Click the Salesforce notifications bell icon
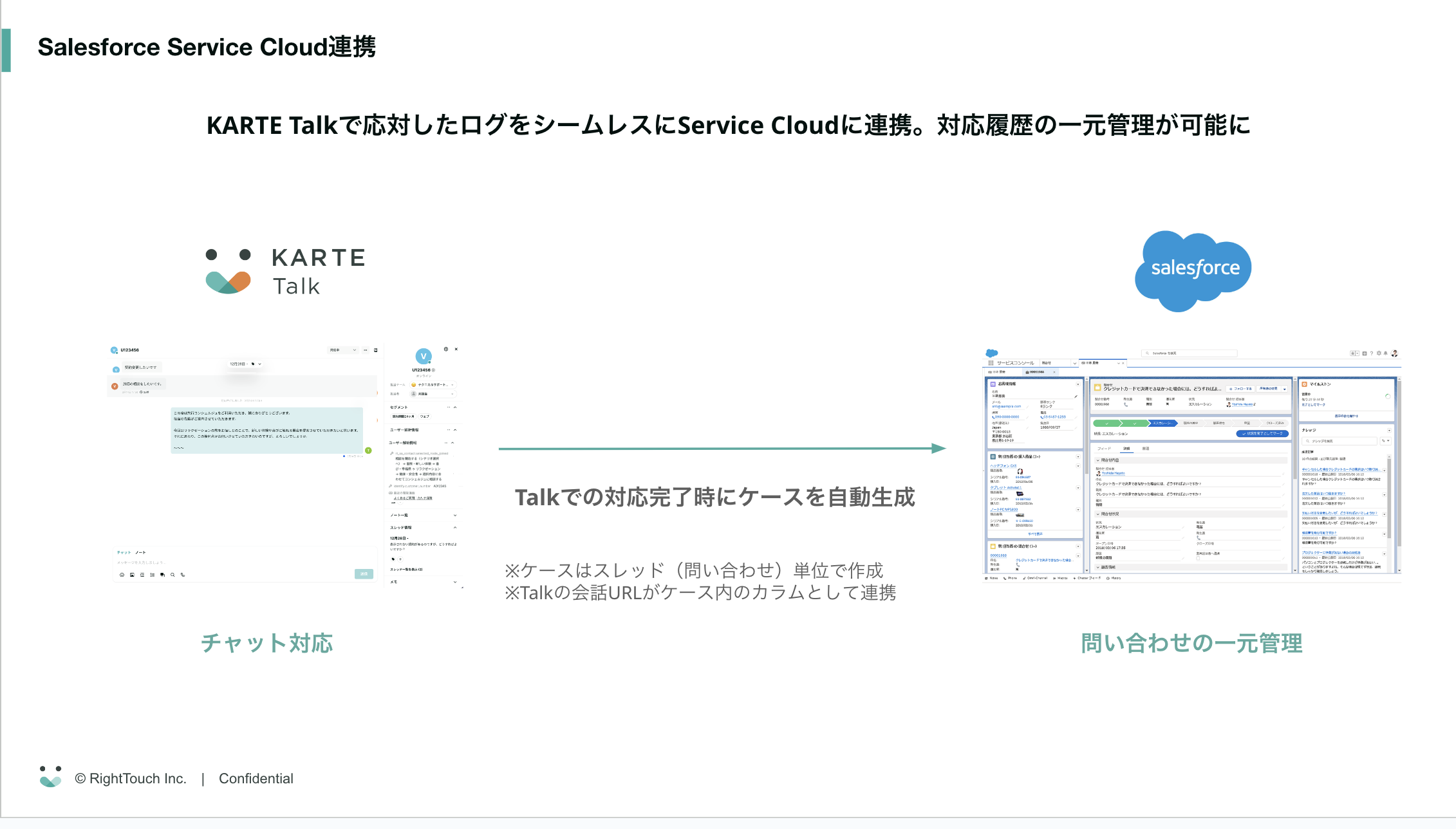The width and height of the screenshot is (1456, 829). pos(1385,353)
